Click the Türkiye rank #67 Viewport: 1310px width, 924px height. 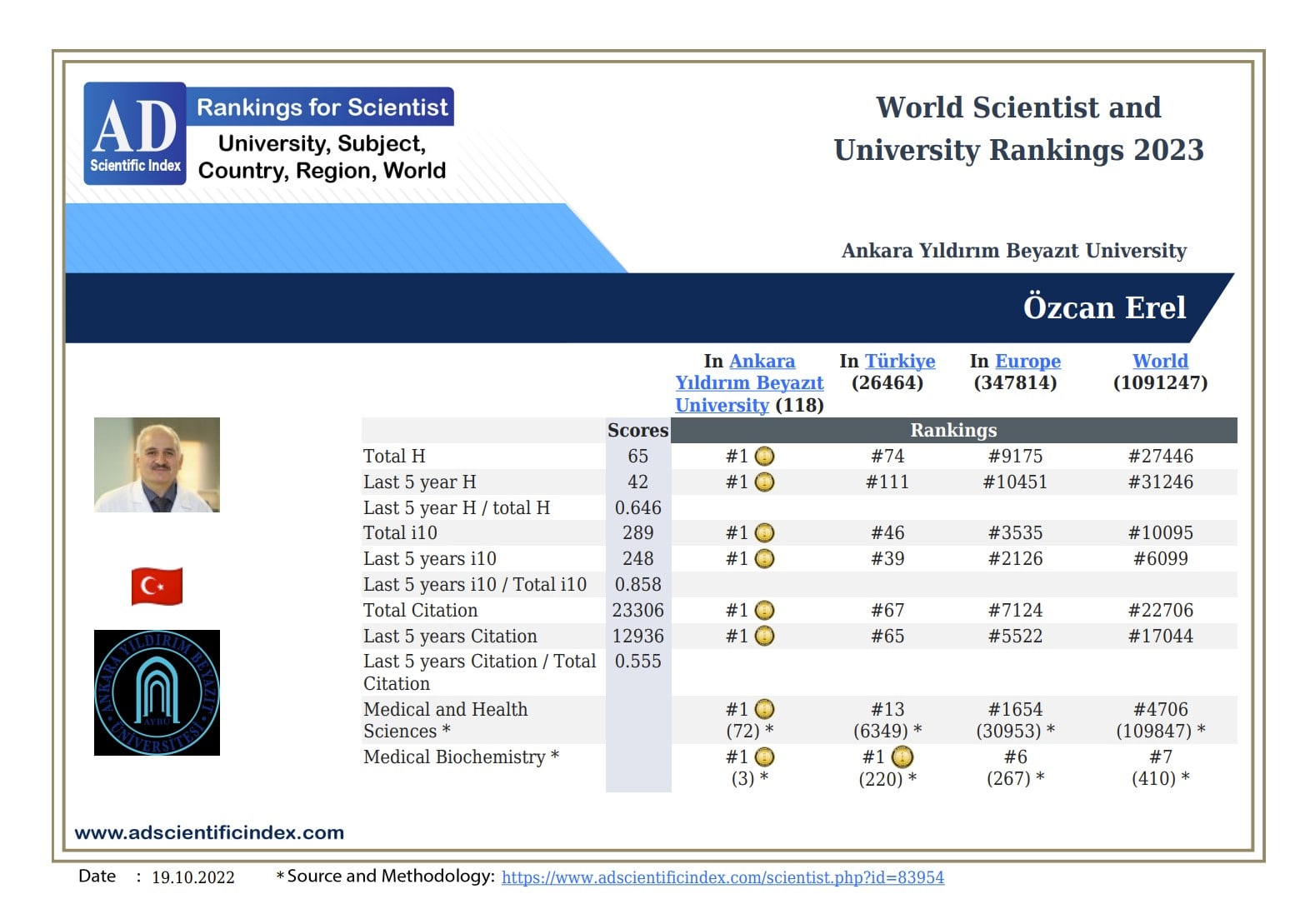[887, 611]
